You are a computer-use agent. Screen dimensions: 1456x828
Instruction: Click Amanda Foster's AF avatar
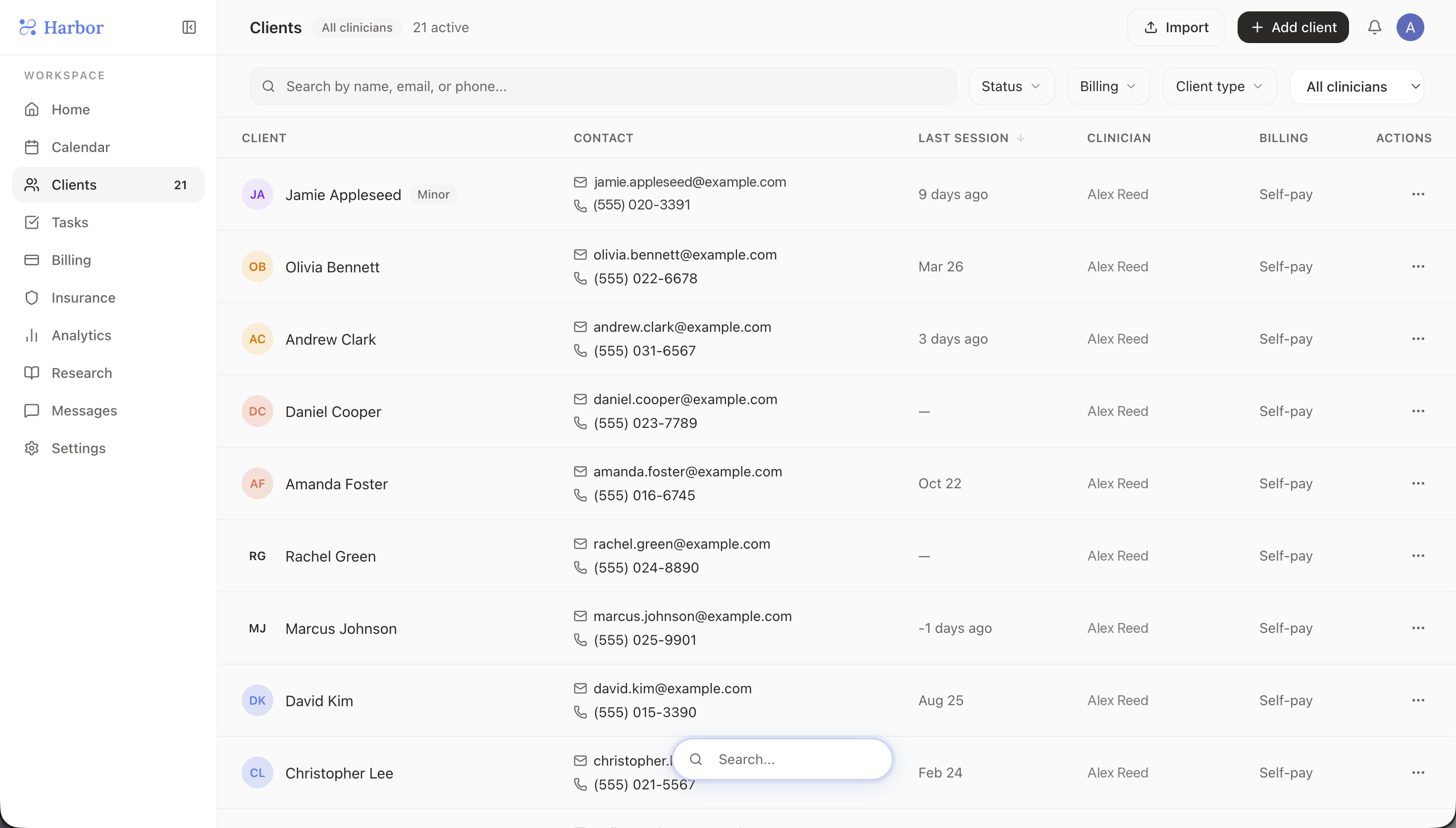(258, 483)
